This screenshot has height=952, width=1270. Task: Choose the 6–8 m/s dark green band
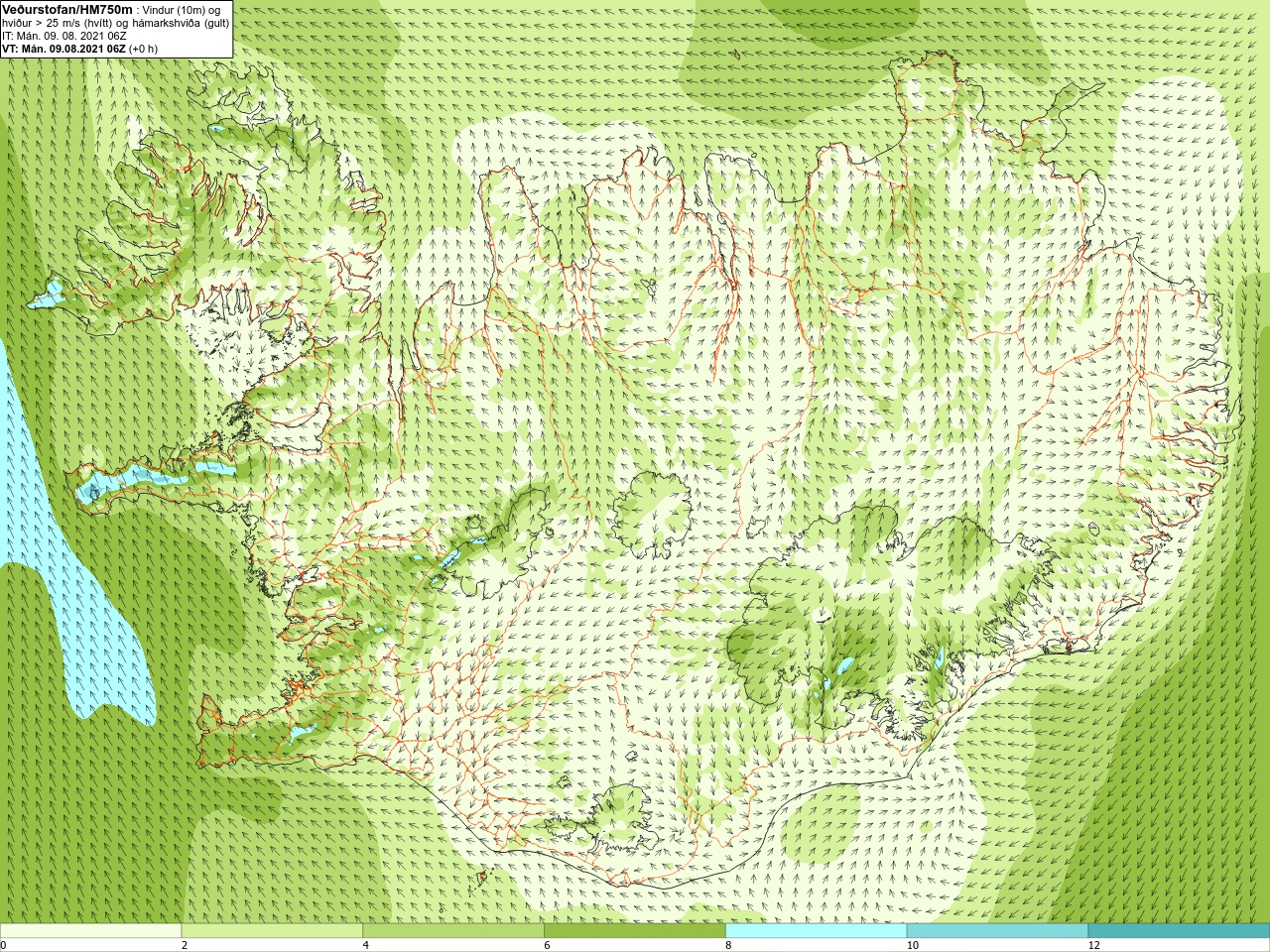click(x=635, y=931)
